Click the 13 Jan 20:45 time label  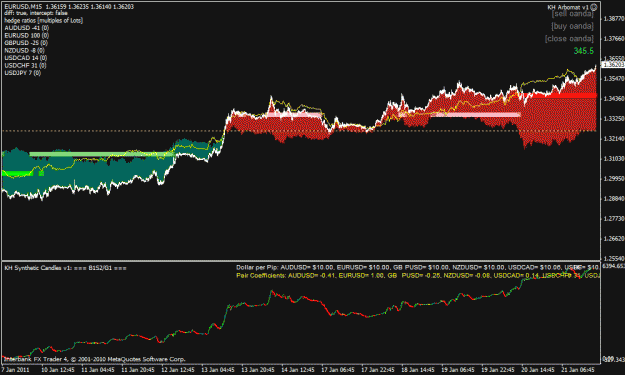257,369
